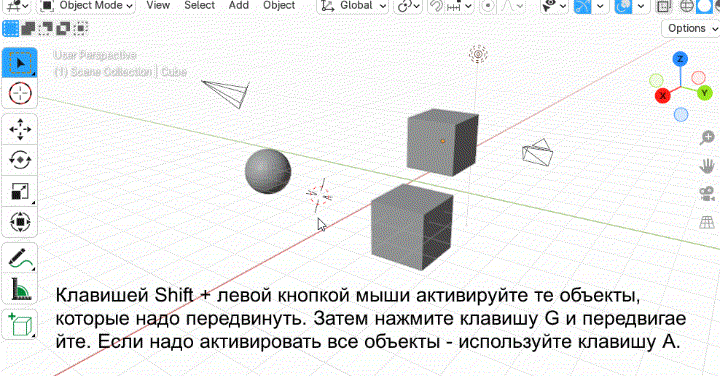The image size is (720, 376).
Task: Select the Measure tool
Action: click(20, 289)
